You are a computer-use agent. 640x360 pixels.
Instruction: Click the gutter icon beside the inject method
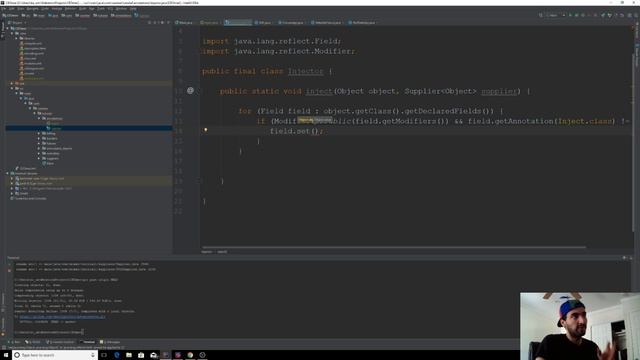[190, 91]
